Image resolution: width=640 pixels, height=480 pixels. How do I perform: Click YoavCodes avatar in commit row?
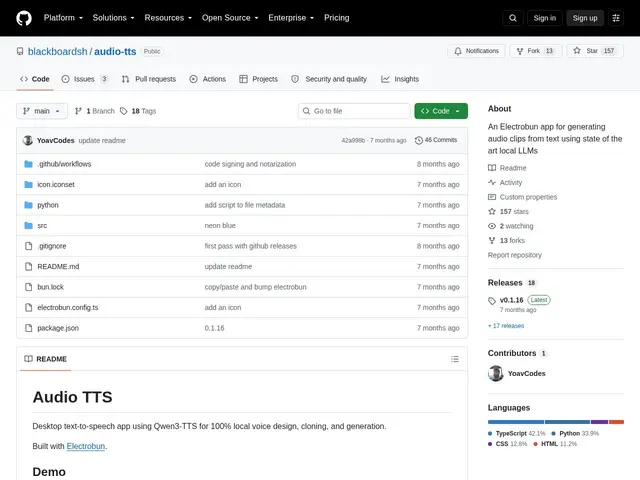click(28, 140)
